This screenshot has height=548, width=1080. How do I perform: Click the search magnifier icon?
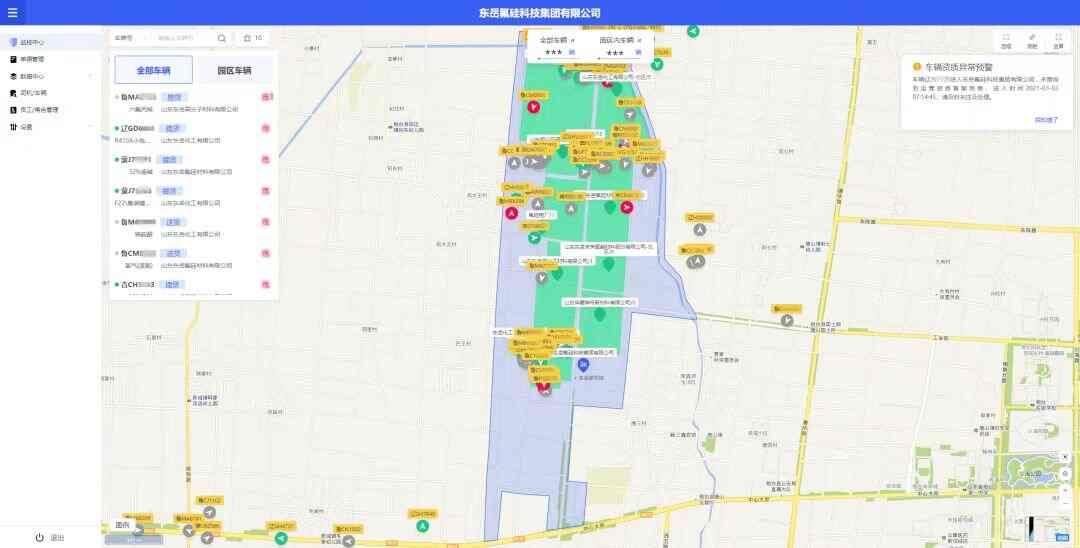point(222,38)
